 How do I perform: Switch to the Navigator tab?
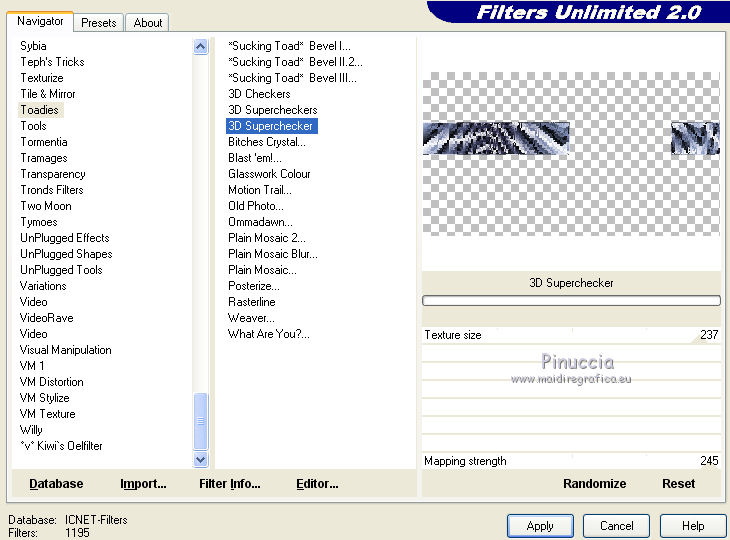coord(40,21)
